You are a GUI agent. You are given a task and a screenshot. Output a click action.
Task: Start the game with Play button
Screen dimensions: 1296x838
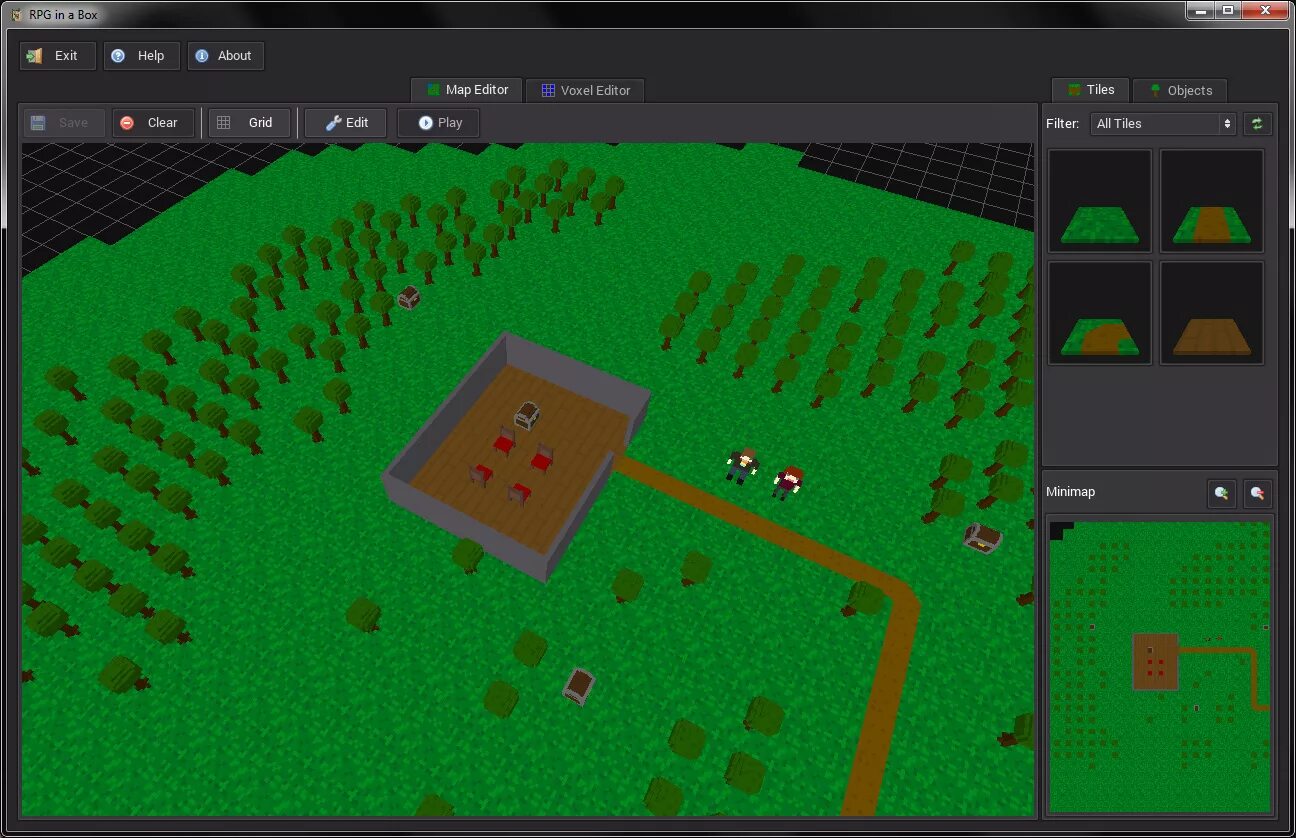click(439, 123)
